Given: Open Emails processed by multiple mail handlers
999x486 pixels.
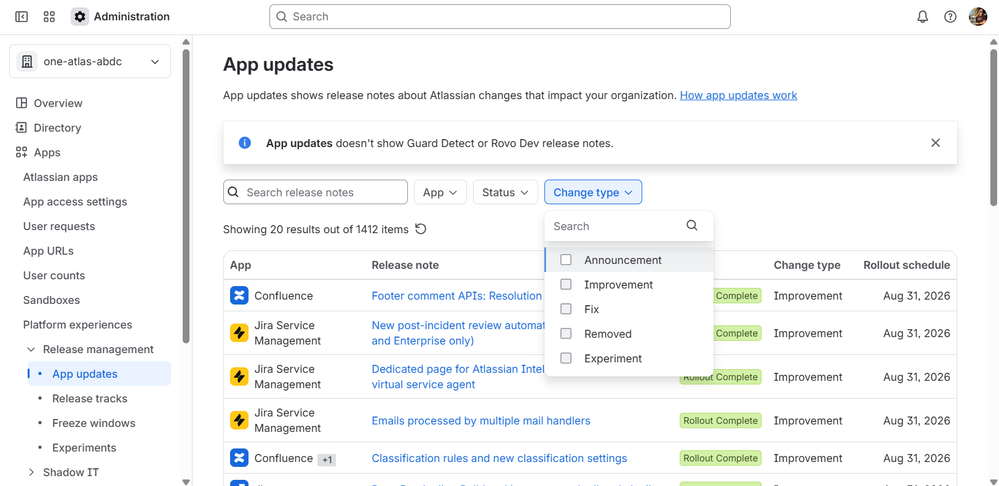Looking at the screenshot, I should [481, 420].
